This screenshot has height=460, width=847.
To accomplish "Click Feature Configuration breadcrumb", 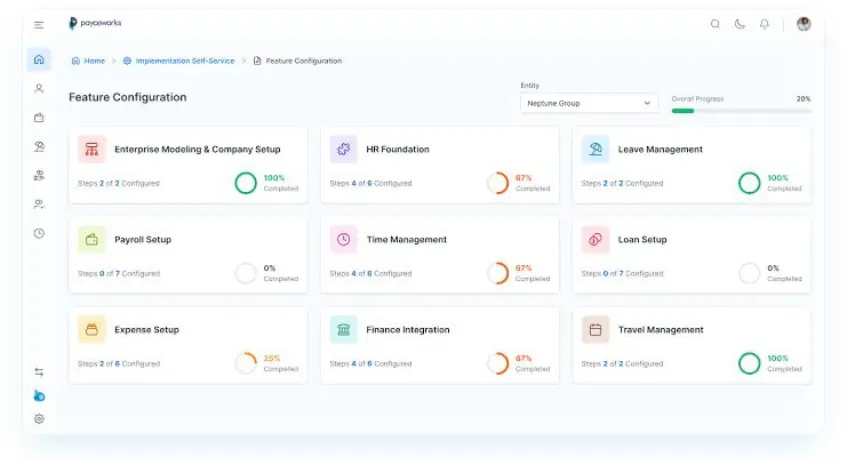I will click(x=298, y=61).
